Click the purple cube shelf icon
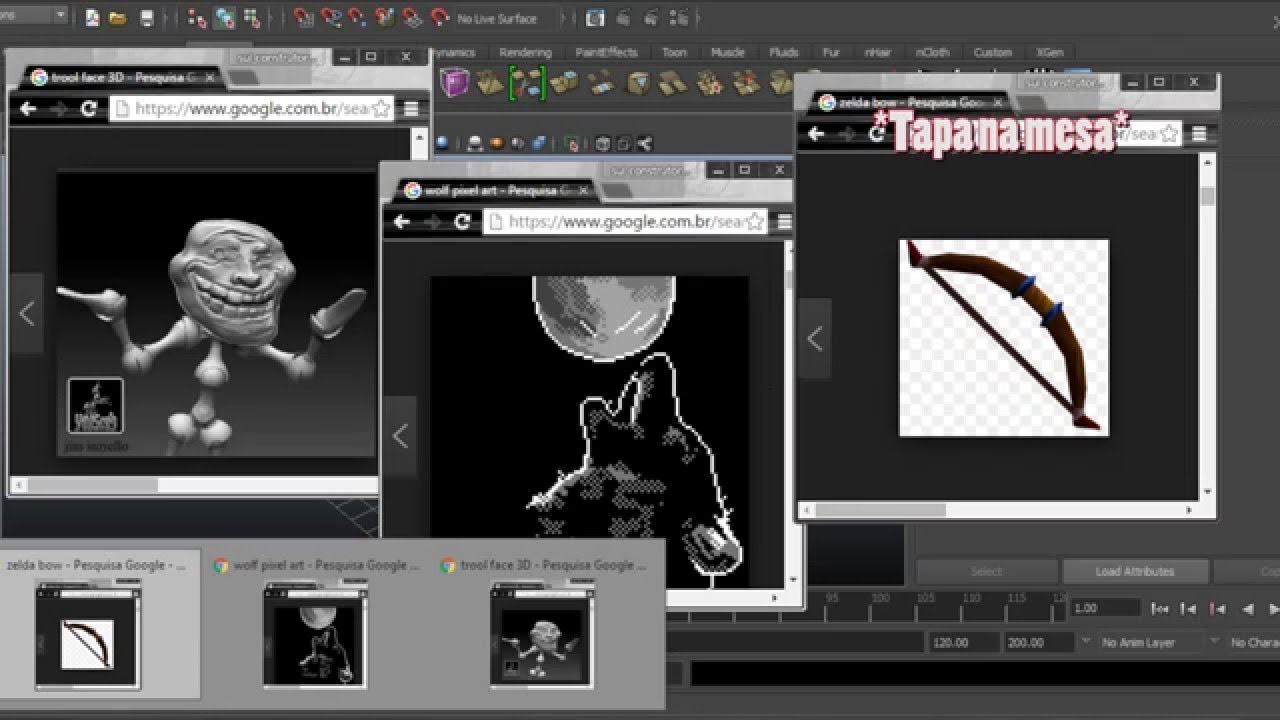 click(455, 82)
